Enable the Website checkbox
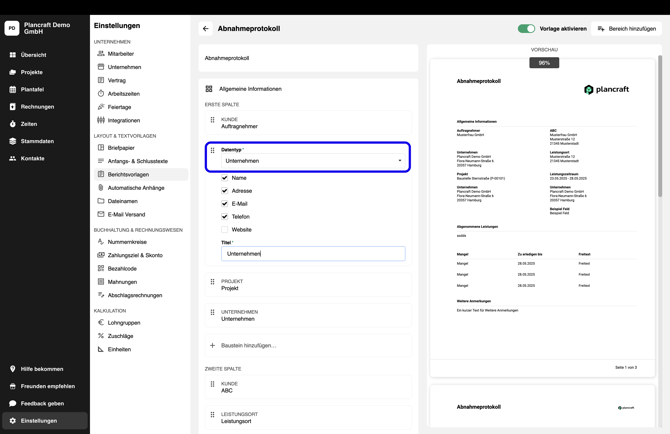The width and height of the screenshot is (670, 434). (224, 229)
